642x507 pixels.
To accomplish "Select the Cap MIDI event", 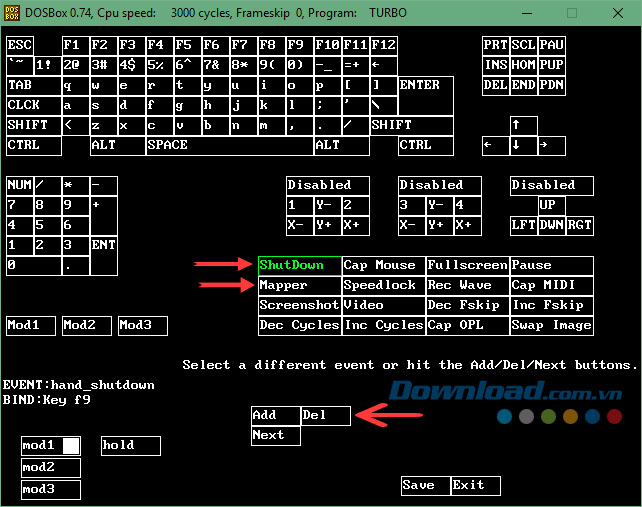I will pos(552,285).
